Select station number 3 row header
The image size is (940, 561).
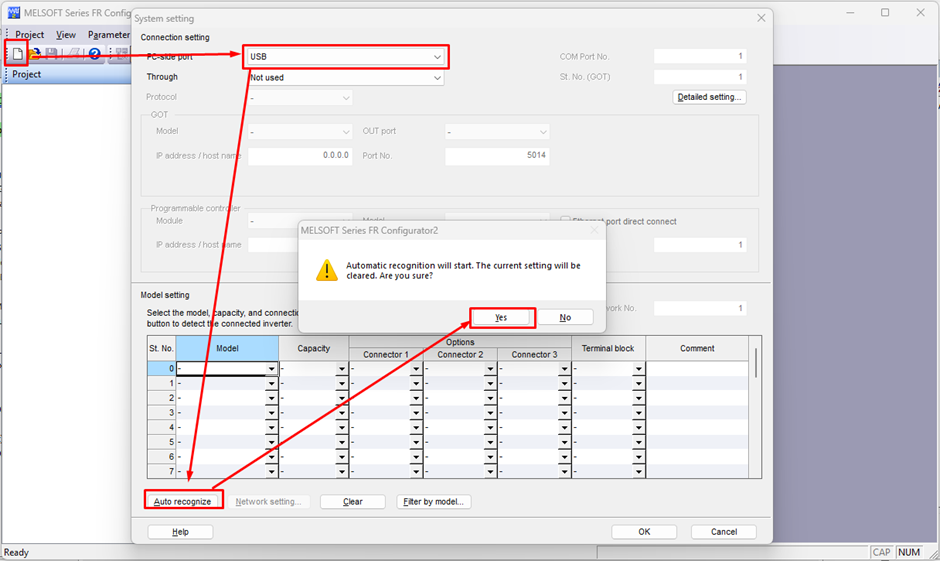tap(161, 412)
